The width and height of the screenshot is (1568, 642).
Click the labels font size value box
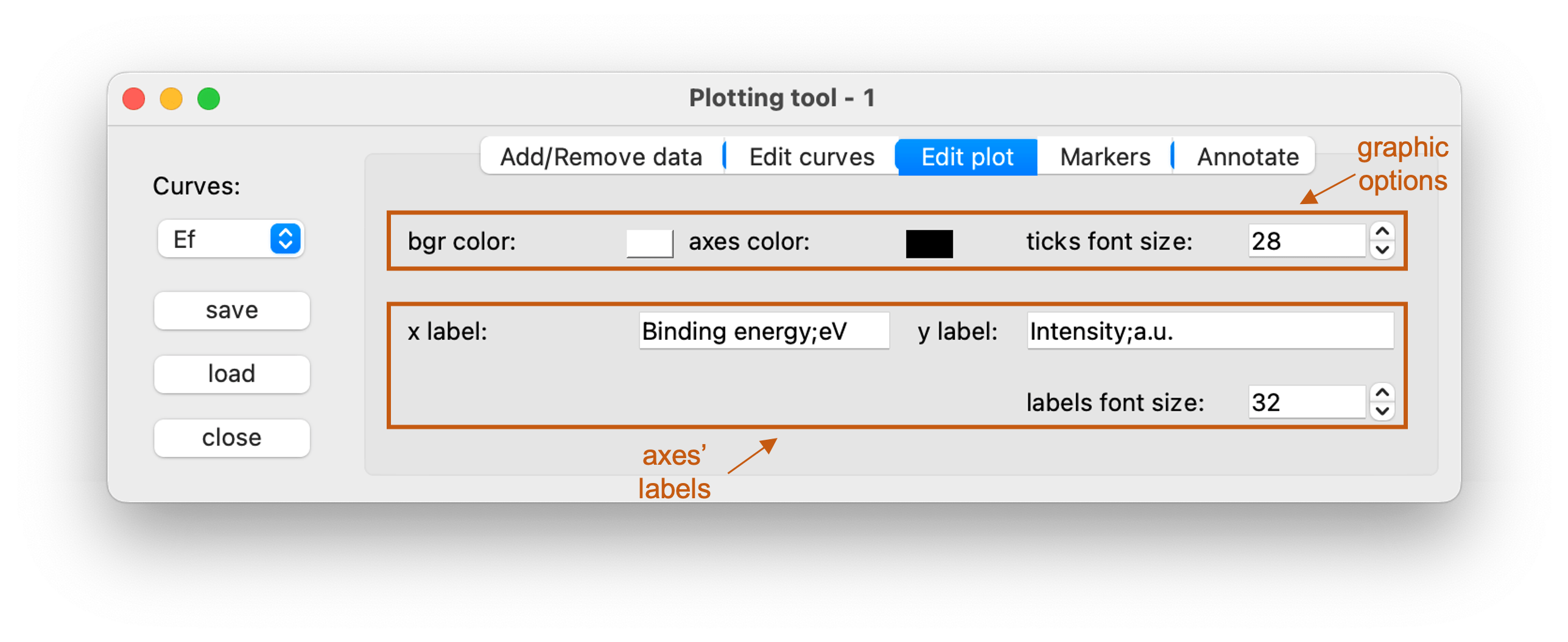[1306, 402]
